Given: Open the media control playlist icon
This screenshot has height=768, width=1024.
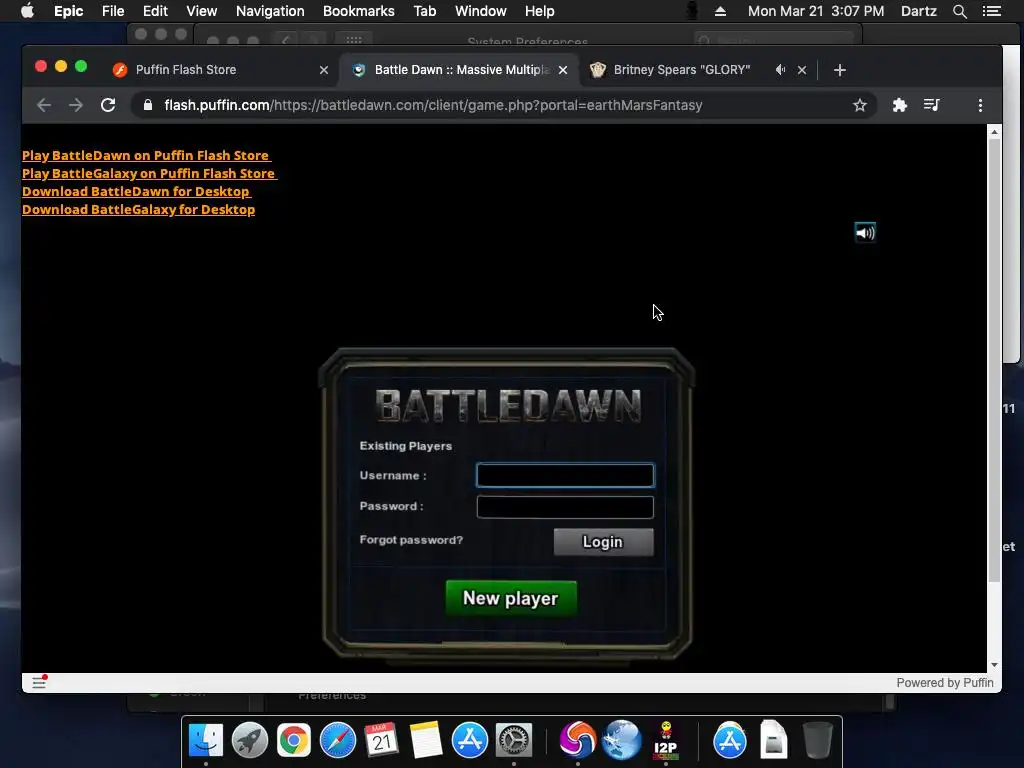Looking at the screenshot, I should pyautogui.click(x=932, y=104).
